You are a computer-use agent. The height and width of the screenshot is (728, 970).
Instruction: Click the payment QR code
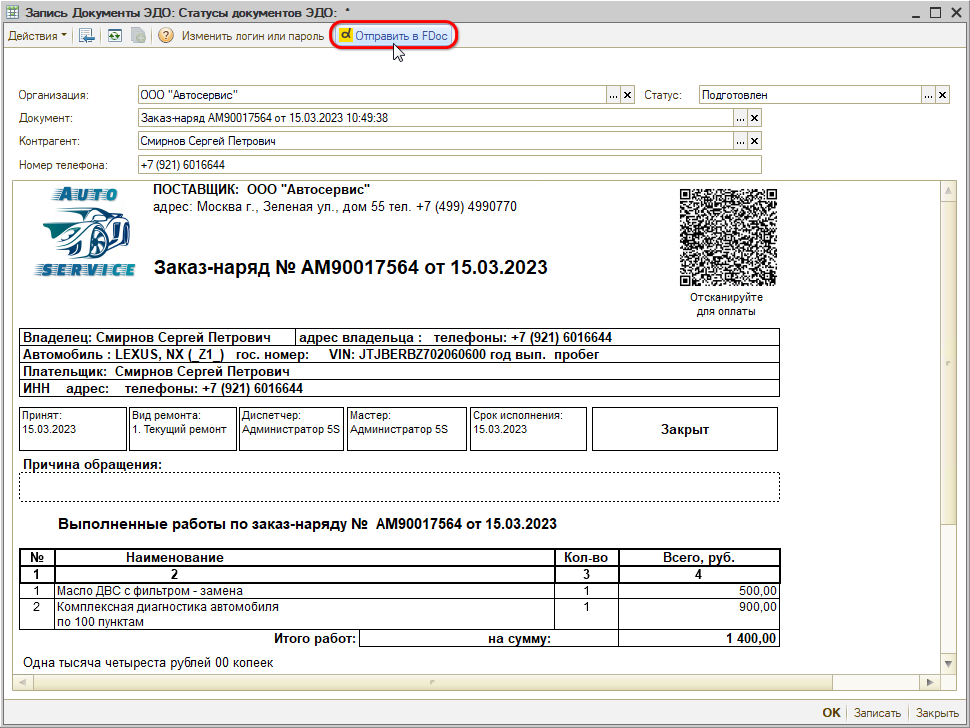(728, 238)
